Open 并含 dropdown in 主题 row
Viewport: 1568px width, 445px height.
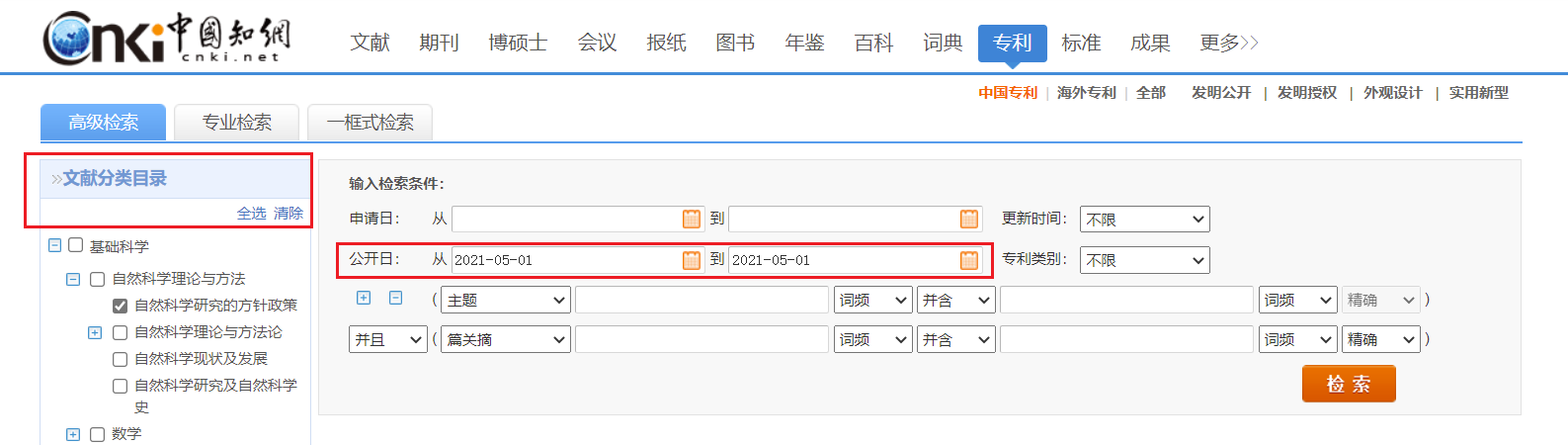(x=956, y=300)
